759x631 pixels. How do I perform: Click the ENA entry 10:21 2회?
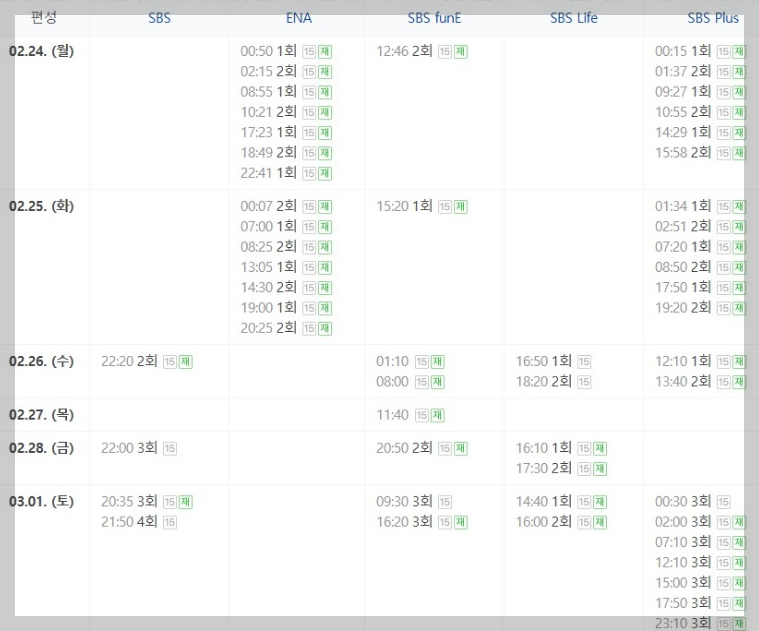269,112
